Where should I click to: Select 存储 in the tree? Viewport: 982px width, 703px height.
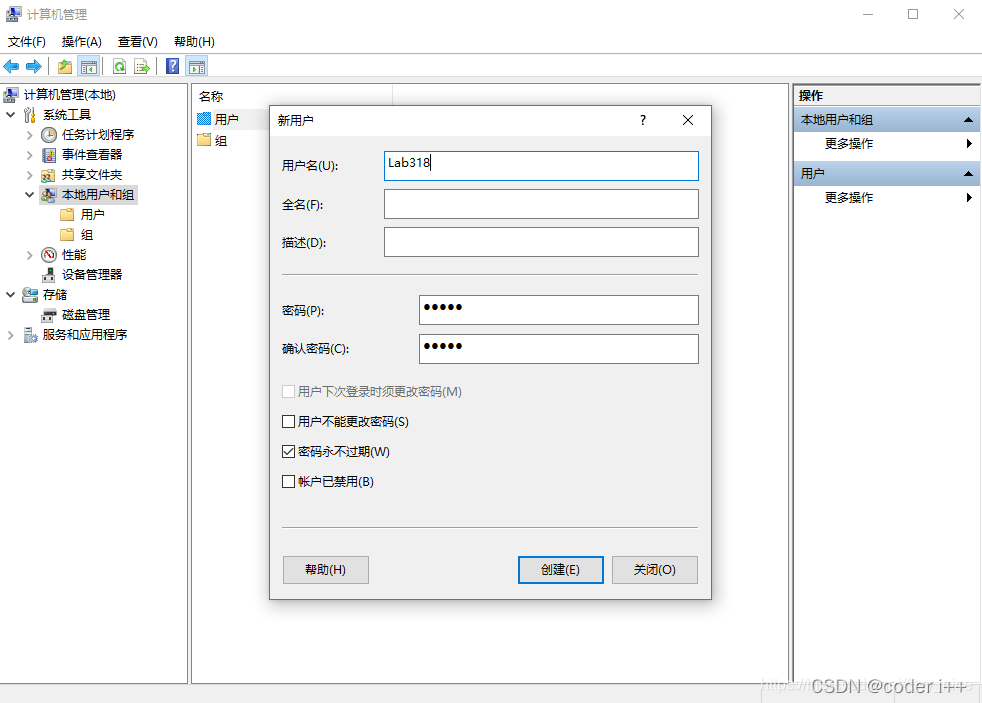(x=54, y=294)
